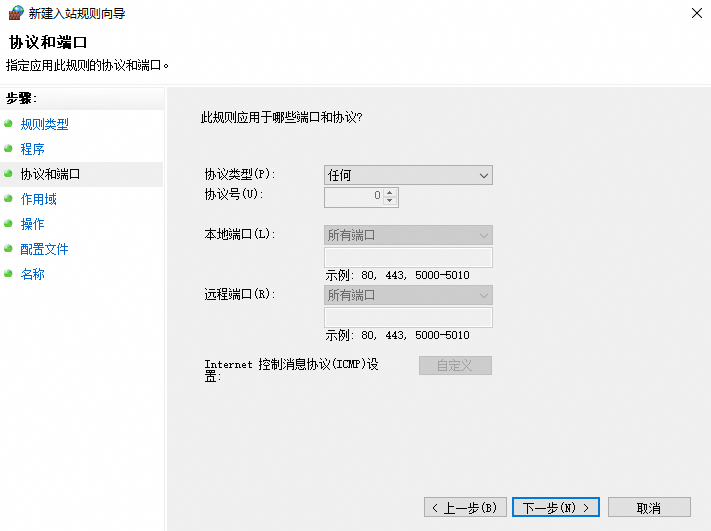The width and height of the screenshot is (711, 531).
Task: Click the firewall wizard title bar icon
Action: click(x=15, y=14)
